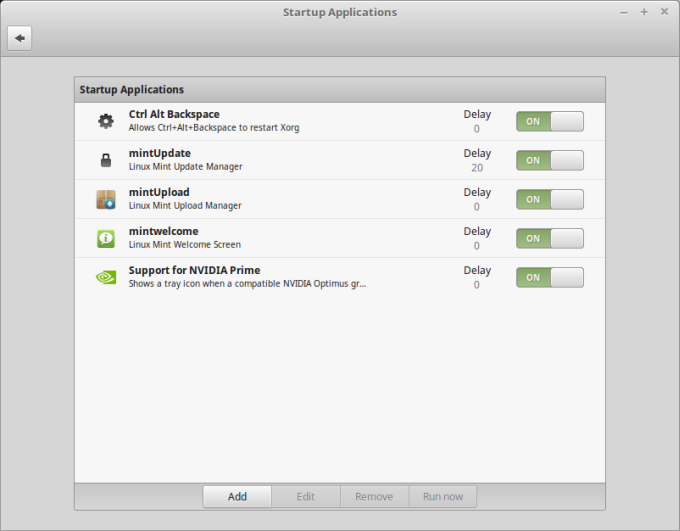Select the mintUpload entry name
This screenshot has height=531, width=680.
click(x=159, y=193)
